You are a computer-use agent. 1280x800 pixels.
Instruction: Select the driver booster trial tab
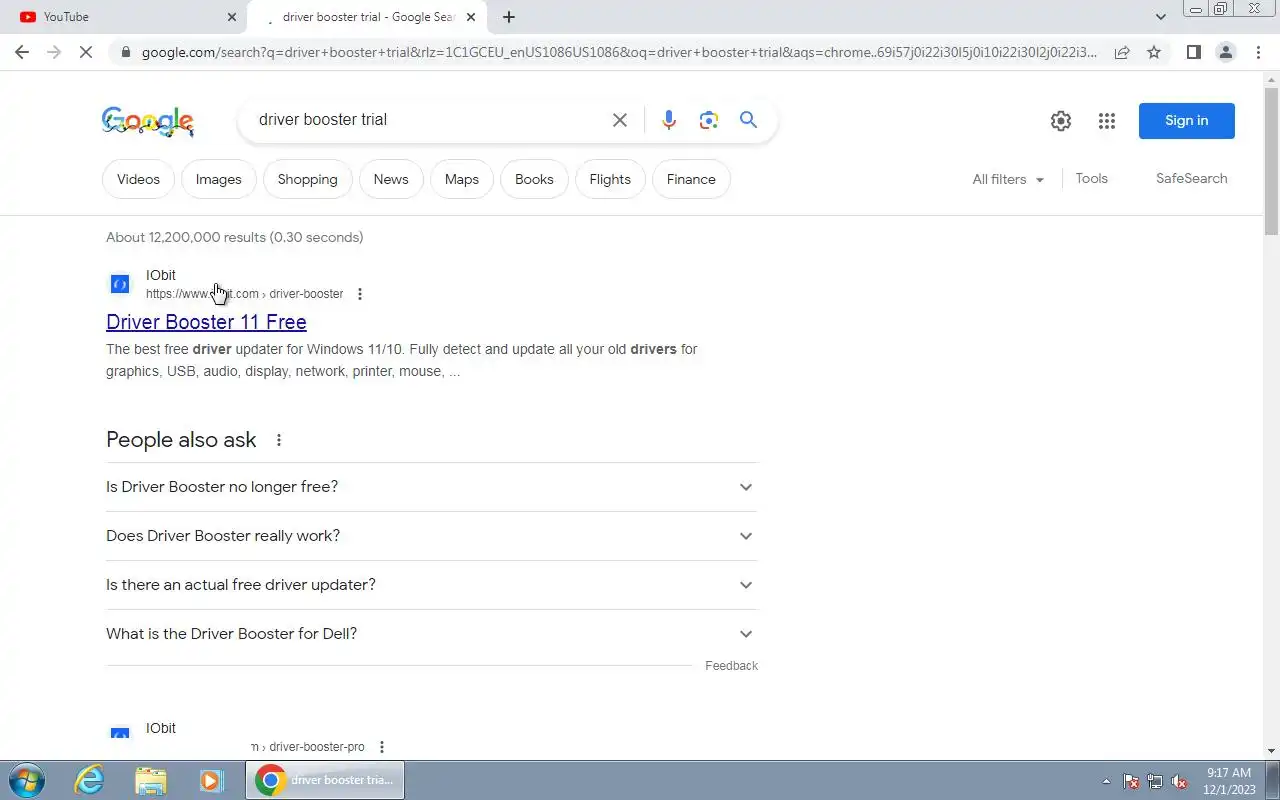click(x=365, y=17)
